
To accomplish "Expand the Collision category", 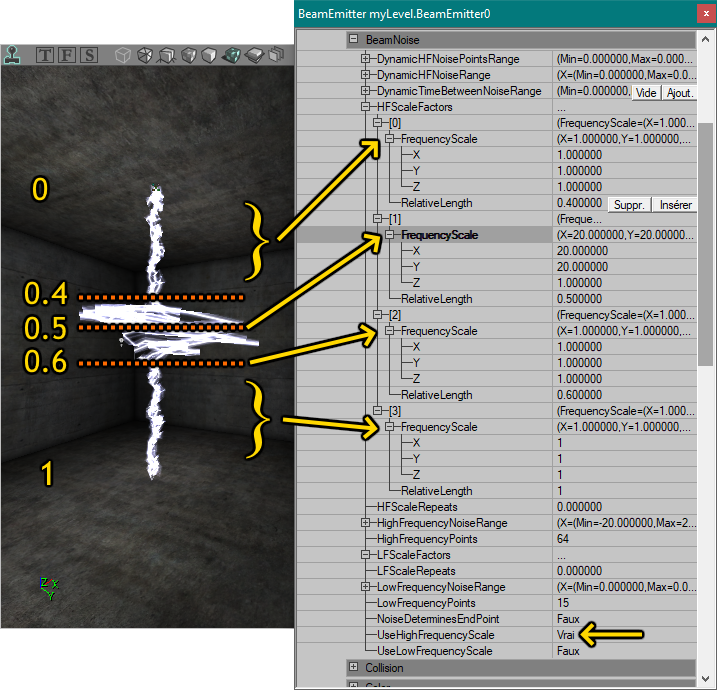I will (x=353, y=667).
